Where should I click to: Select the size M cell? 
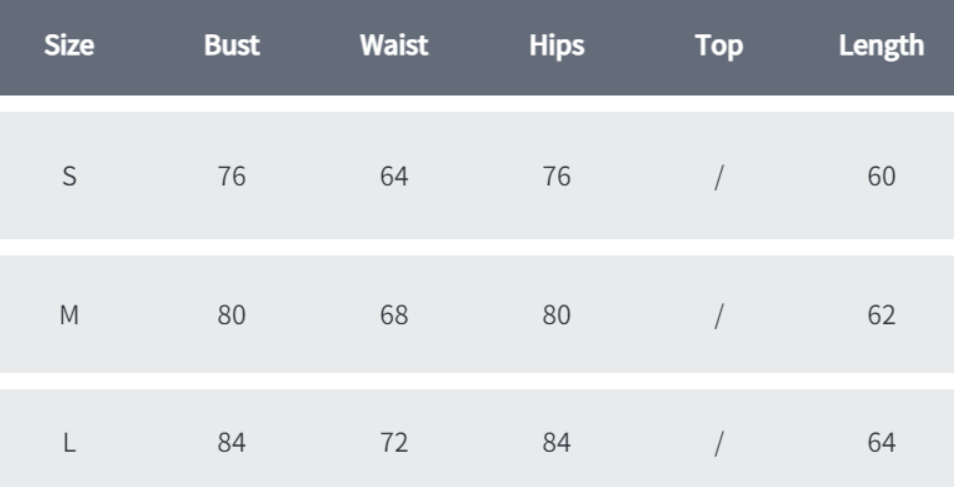point(69,315)
